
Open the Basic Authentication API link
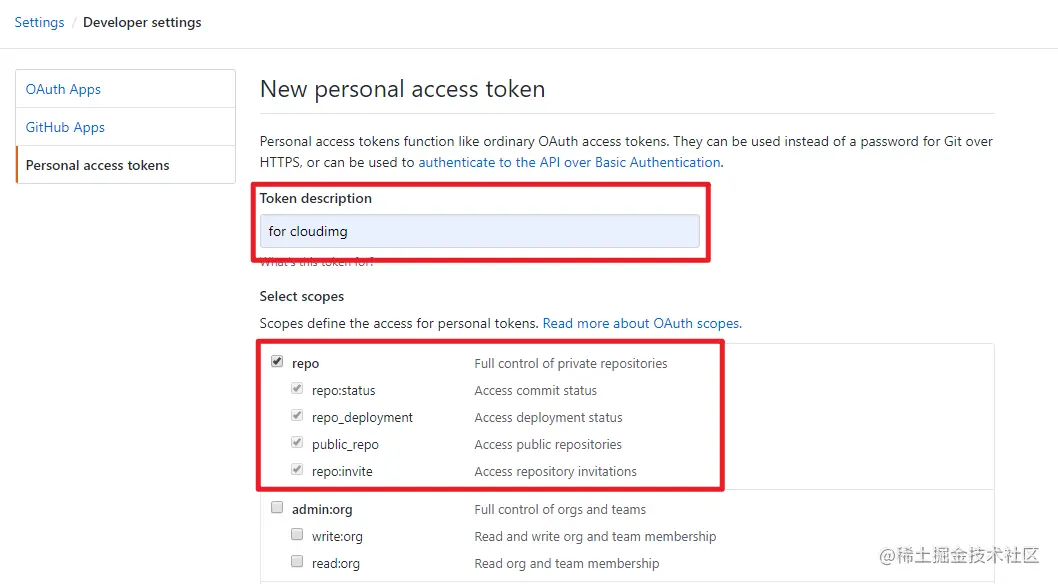click(568, 162)
